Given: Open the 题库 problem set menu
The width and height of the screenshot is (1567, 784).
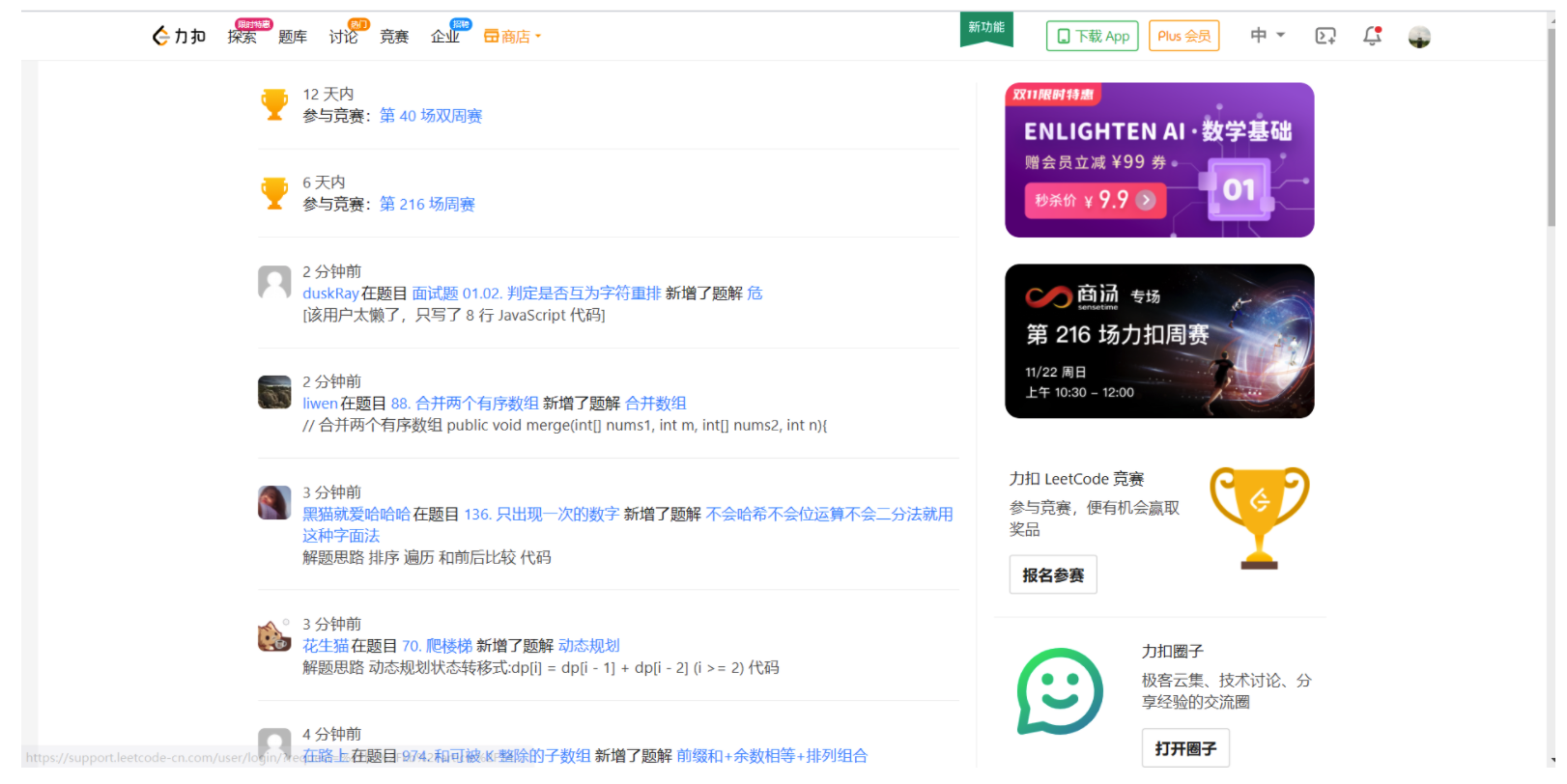Looking at the screenshot, I should (293, 37).
